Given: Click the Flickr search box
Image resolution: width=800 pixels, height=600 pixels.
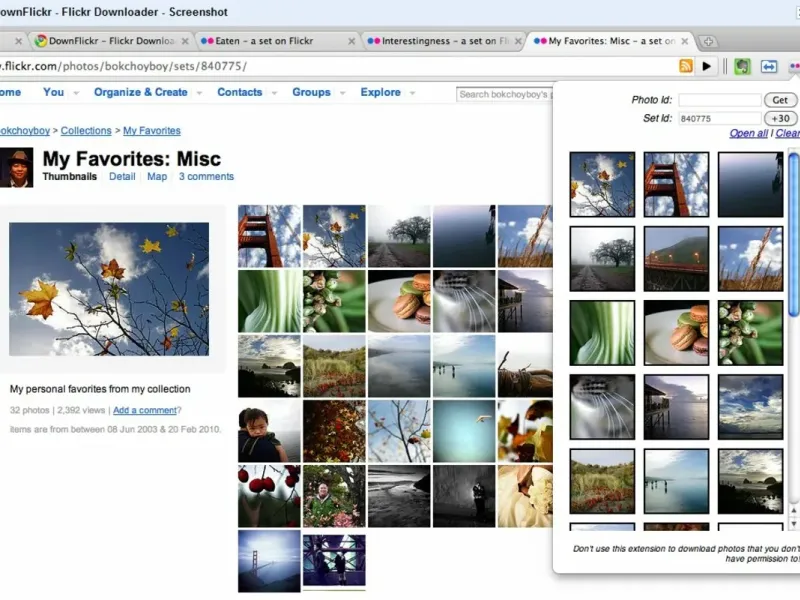Looking at the screenshot, I should 504,94.
